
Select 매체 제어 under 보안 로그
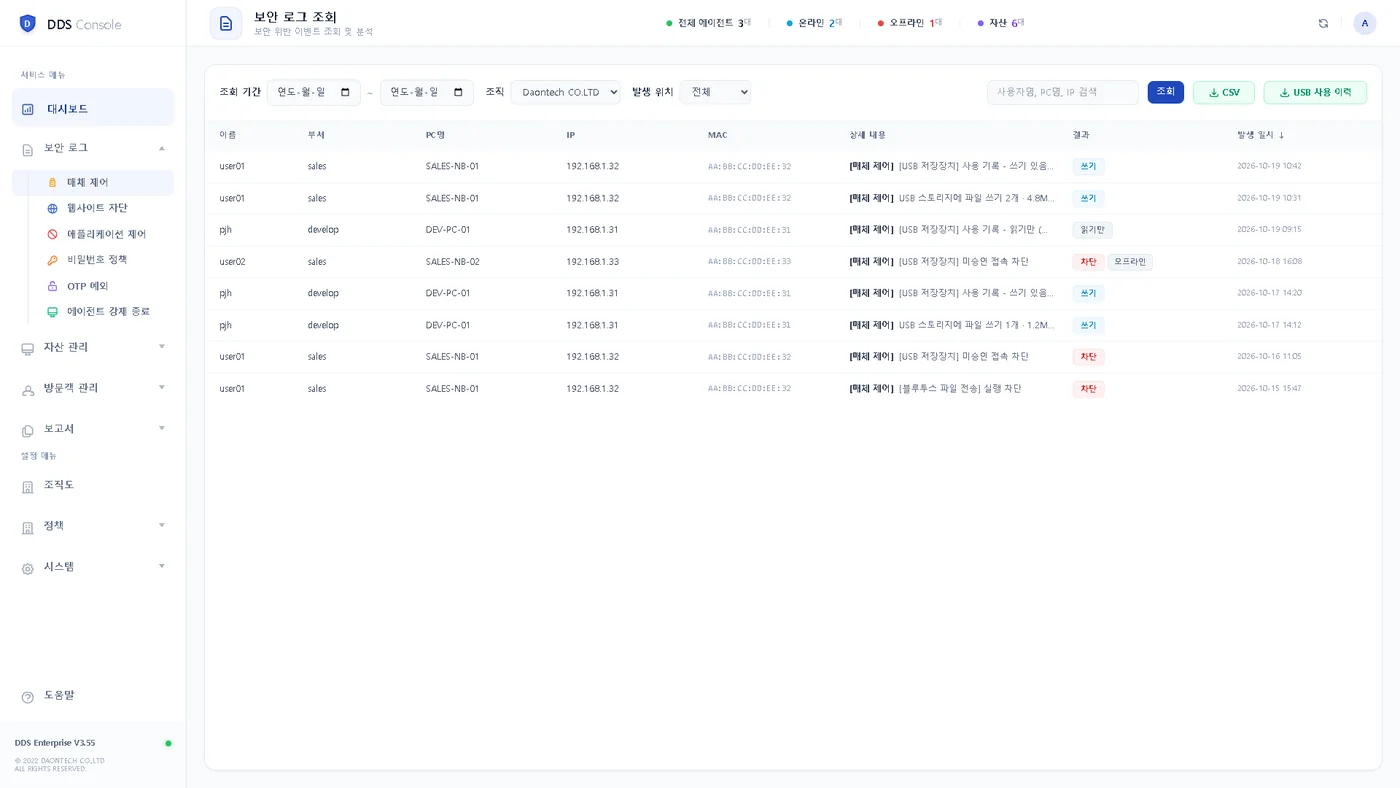[x=93, y=183]
